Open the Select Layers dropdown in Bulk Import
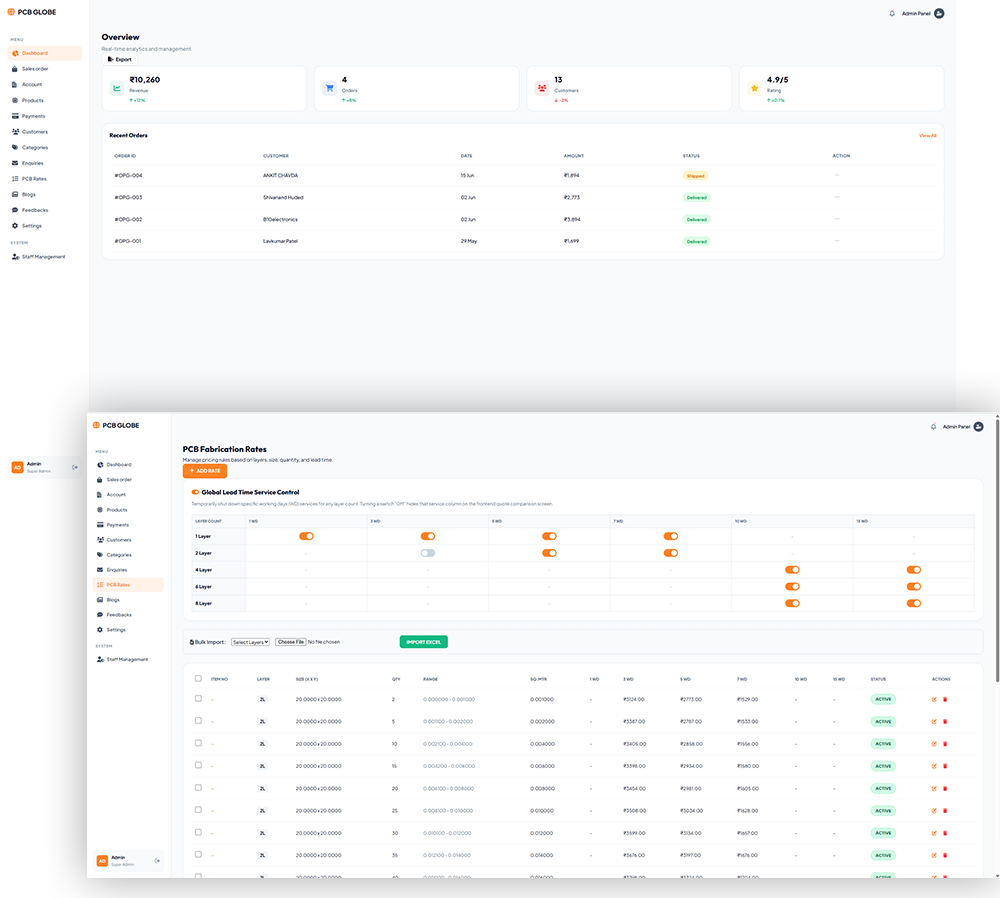This screenshot has height=898, width=1000. [x=250, y=642]
